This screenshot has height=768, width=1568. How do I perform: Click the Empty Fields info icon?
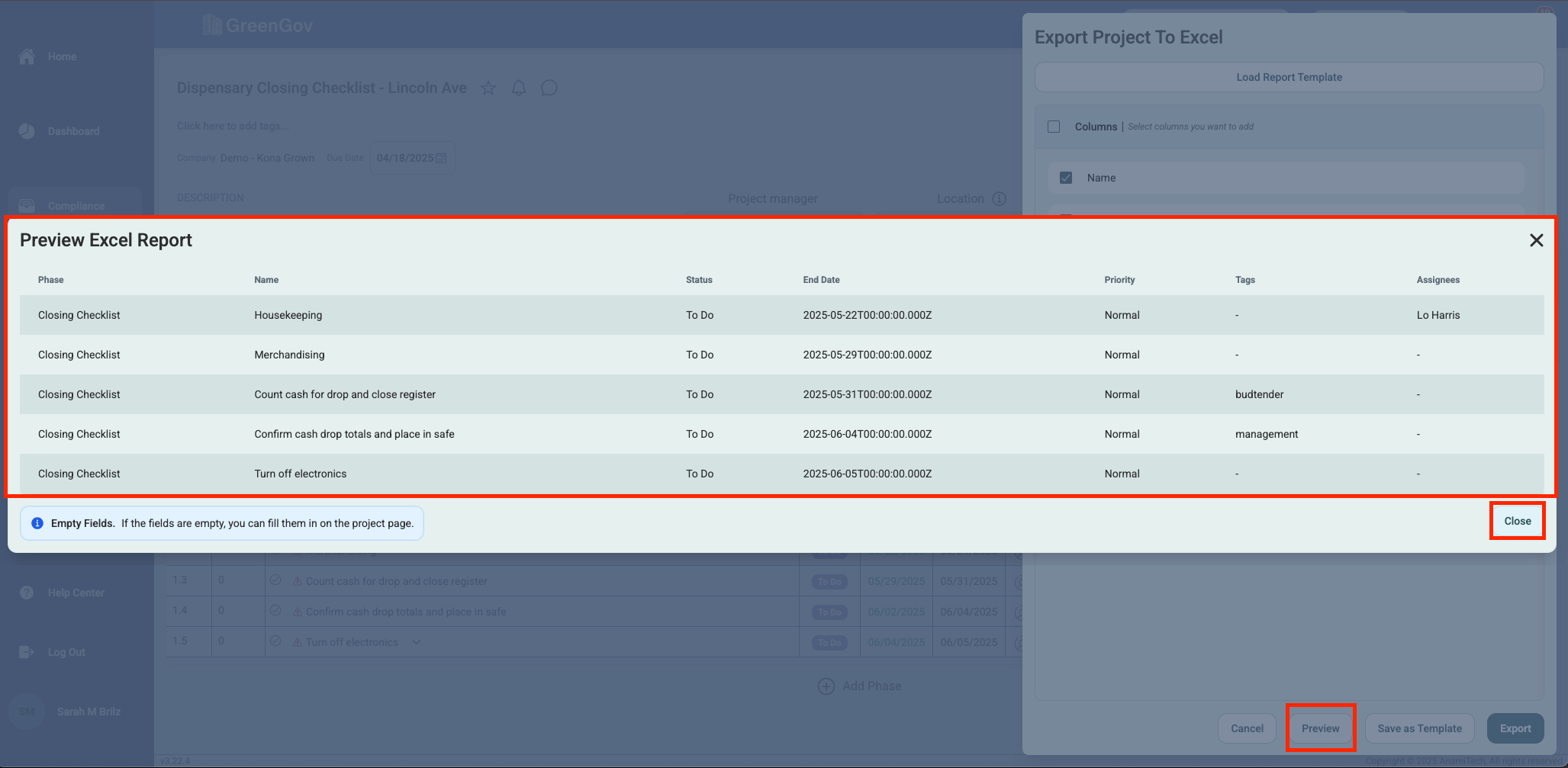click(x=37, y=523)
